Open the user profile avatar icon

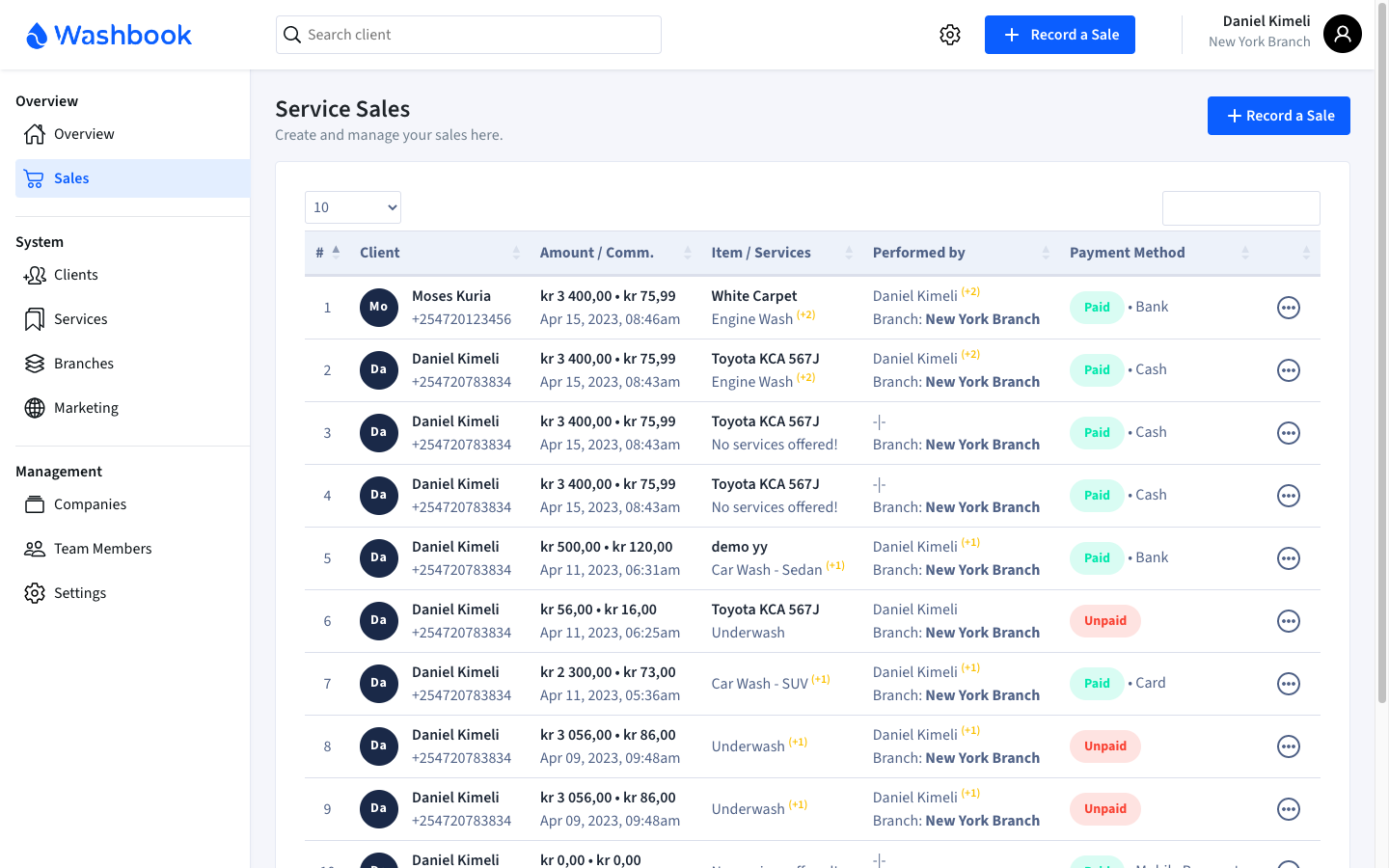pyautogui.click(x=1342, y=34)
